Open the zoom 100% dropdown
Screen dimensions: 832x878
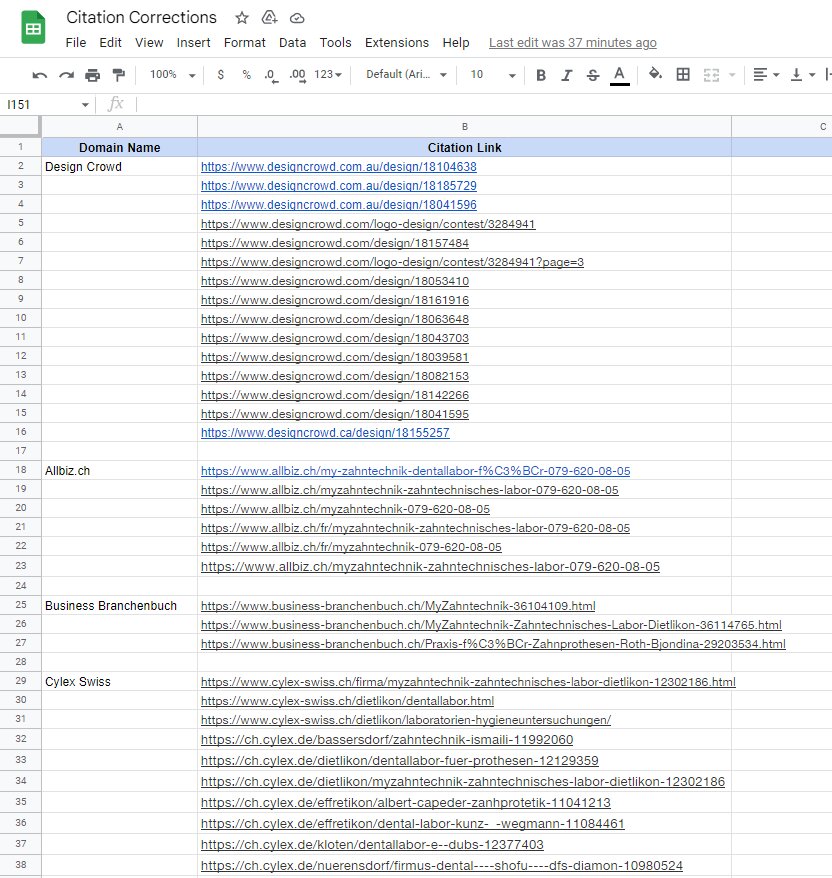pos(172,74)
